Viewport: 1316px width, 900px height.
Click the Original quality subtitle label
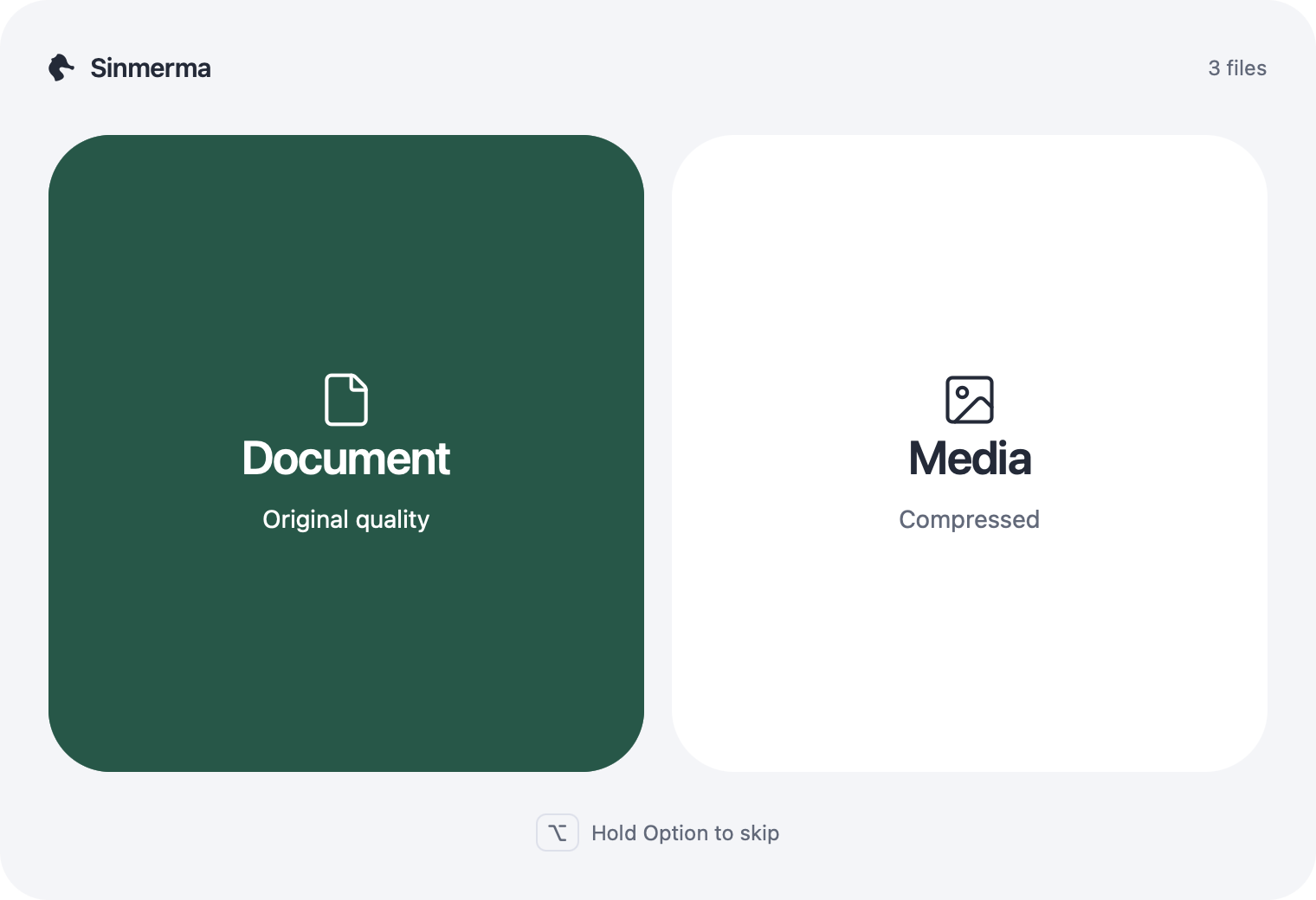pos(346,519)
